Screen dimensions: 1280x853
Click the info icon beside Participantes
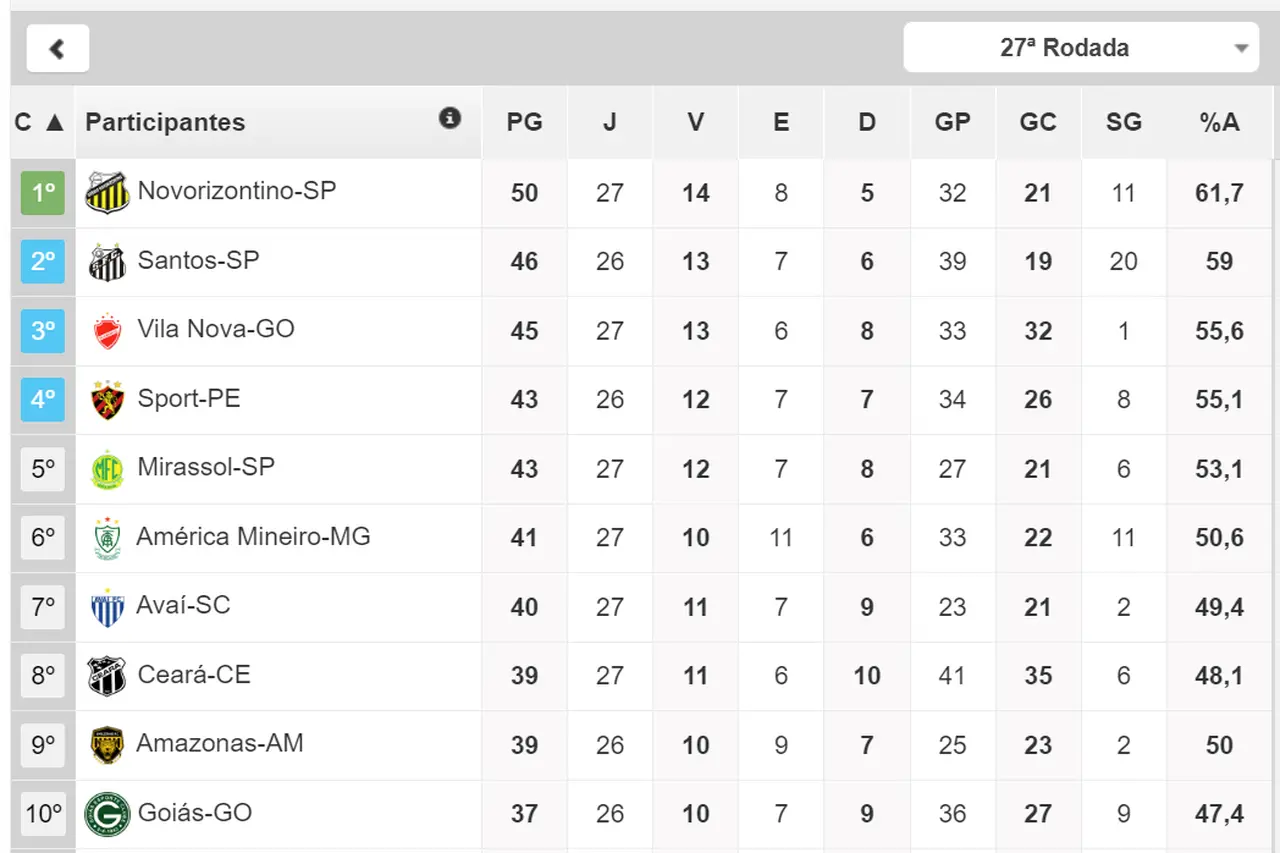point(450,119)
